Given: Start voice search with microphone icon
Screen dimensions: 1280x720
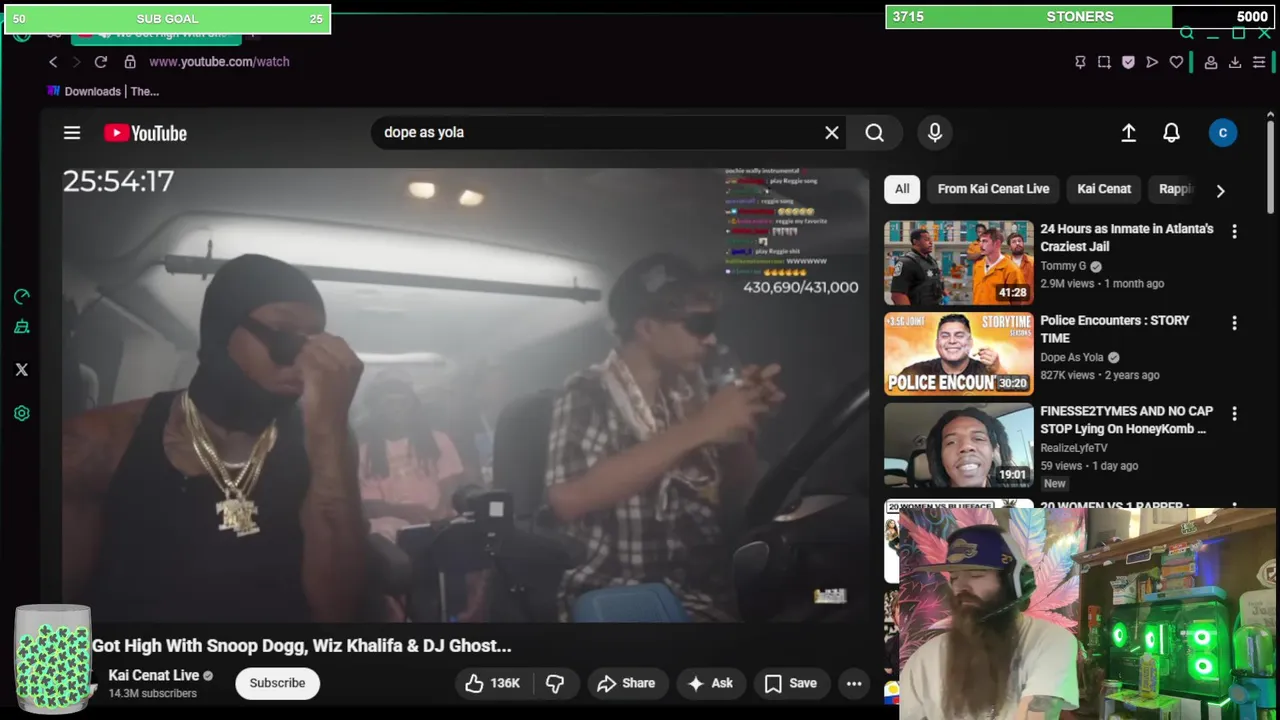Looking at the screenshot, I should point(935,132).
